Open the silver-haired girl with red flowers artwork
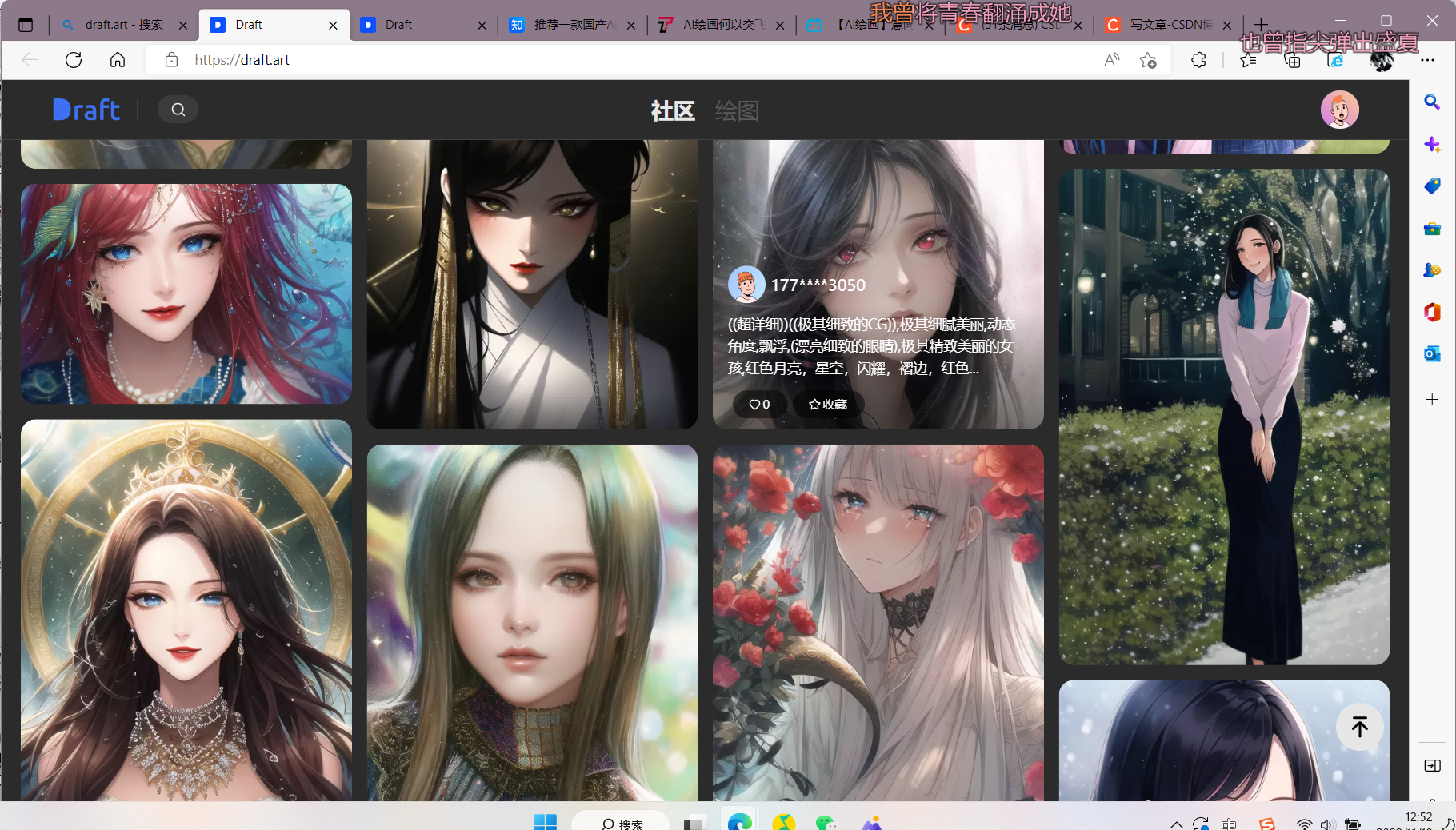1456x830 pixels. click(x=878, y=623)
